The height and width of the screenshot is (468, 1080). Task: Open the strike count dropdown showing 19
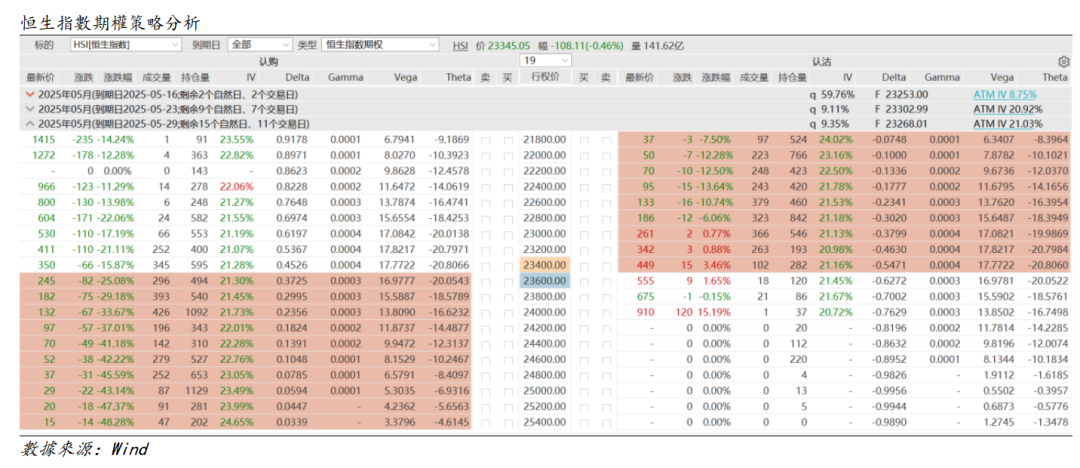point(546,61)
